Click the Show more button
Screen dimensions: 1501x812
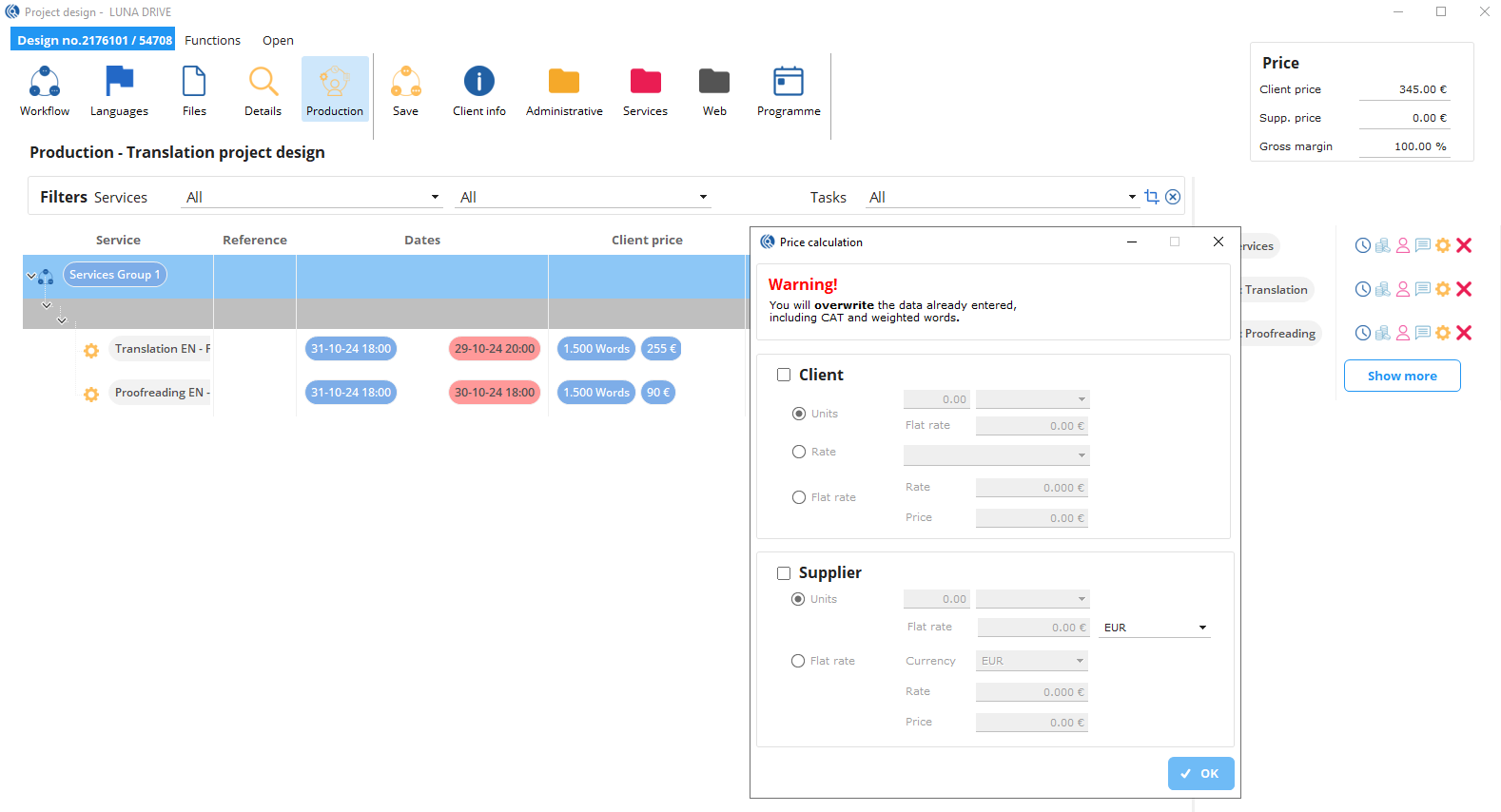pyautogui.click(x=1401, y=376)
